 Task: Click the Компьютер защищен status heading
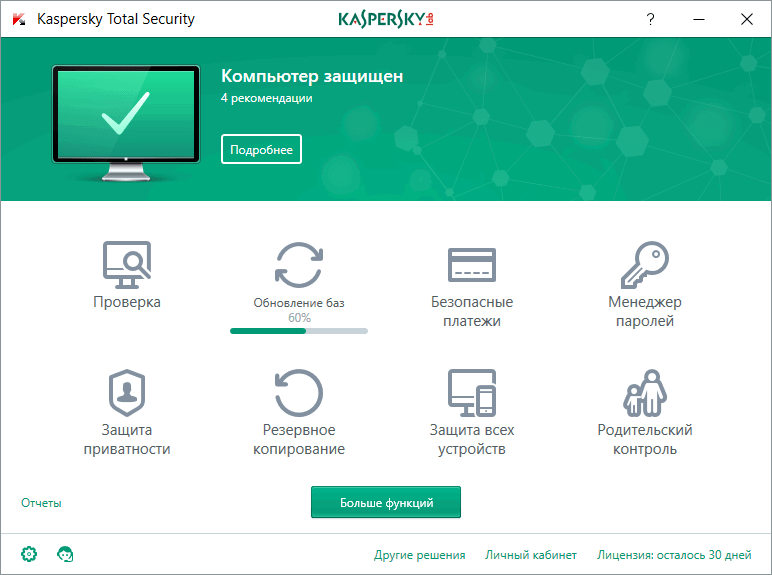click(312, 76)
